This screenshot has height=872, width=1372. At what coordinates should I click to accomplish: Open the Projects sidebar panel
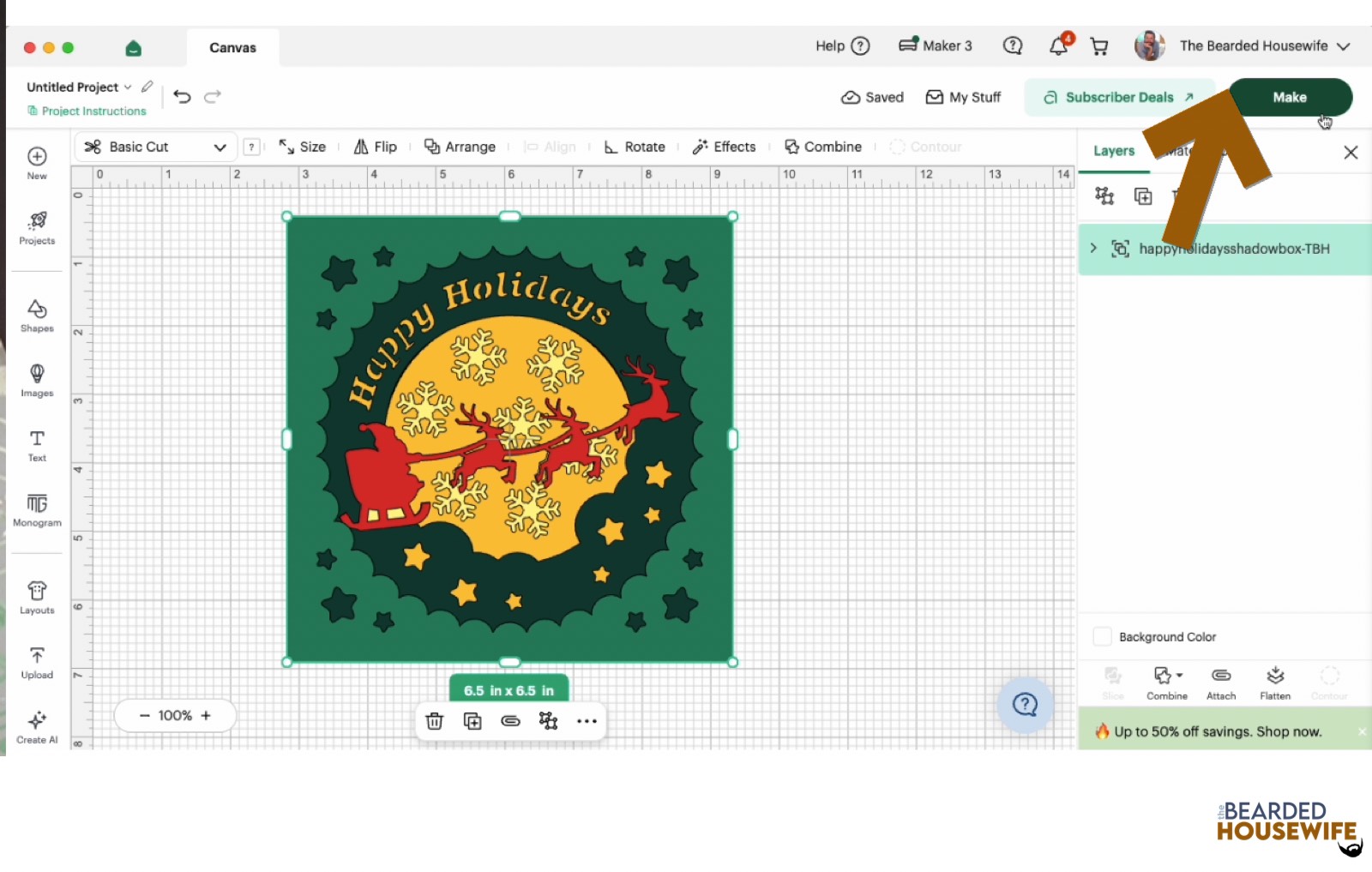click(37, 228)
